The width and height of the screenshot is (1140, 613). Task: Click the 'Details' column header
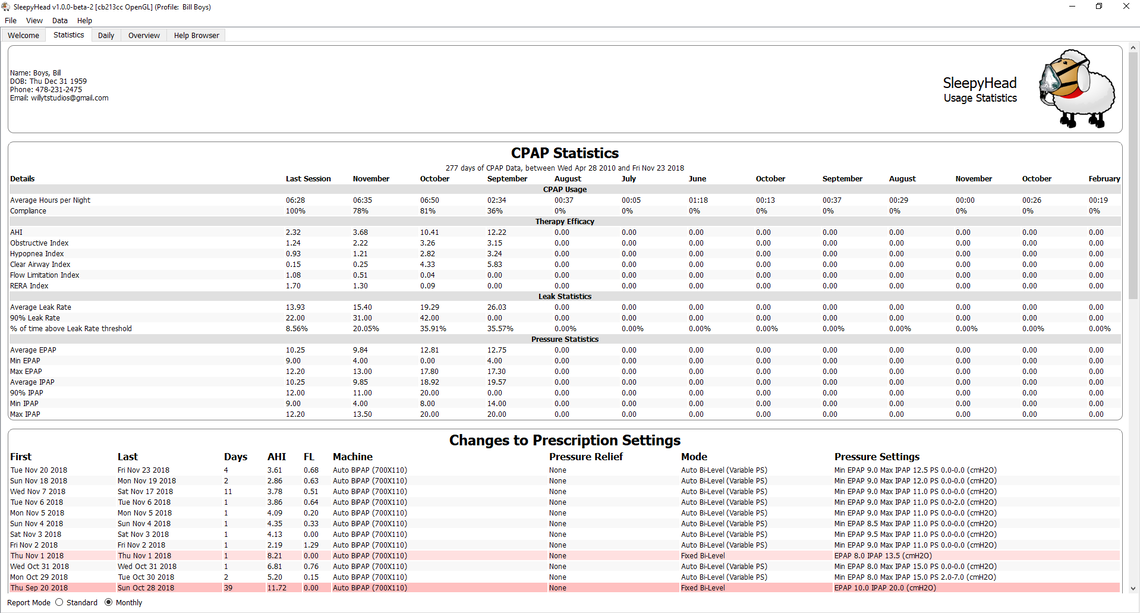(x=23, y=179)
